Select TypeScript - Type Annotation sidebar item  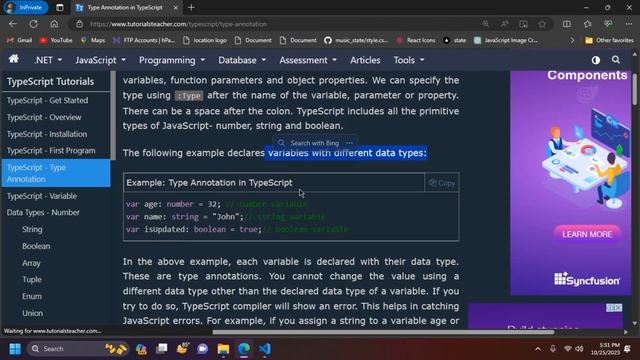[56, 173]
